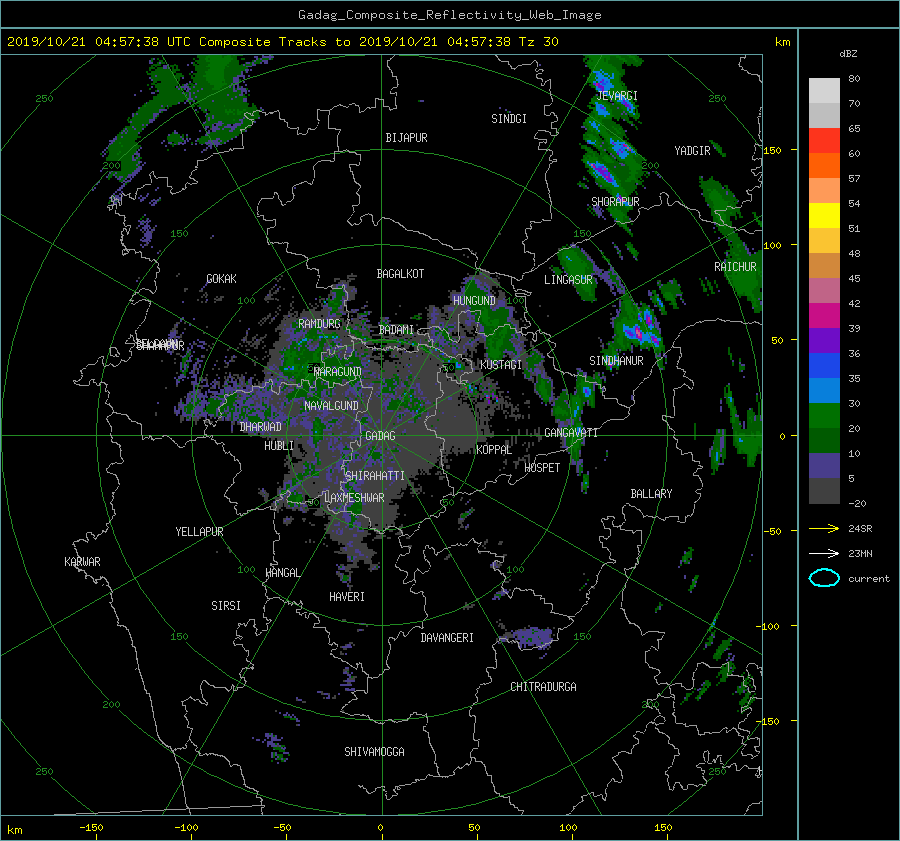900x841 pixels.
Task: Click the SINDGI city label
Action: point(509,119)
